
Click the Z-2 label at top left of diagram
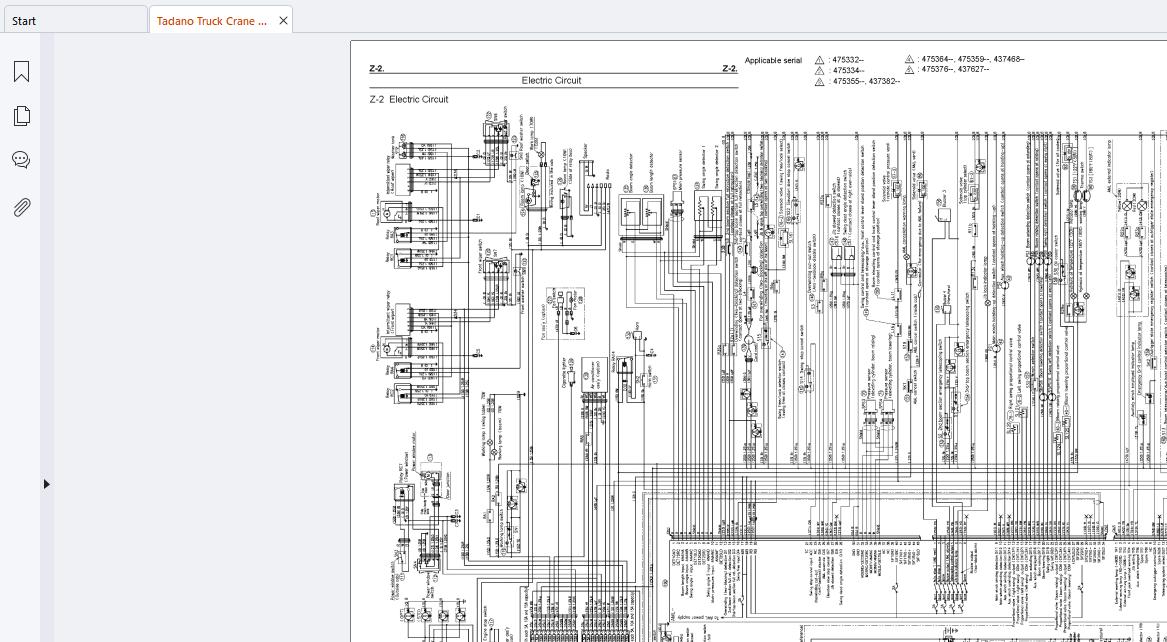tap(375, 68)
